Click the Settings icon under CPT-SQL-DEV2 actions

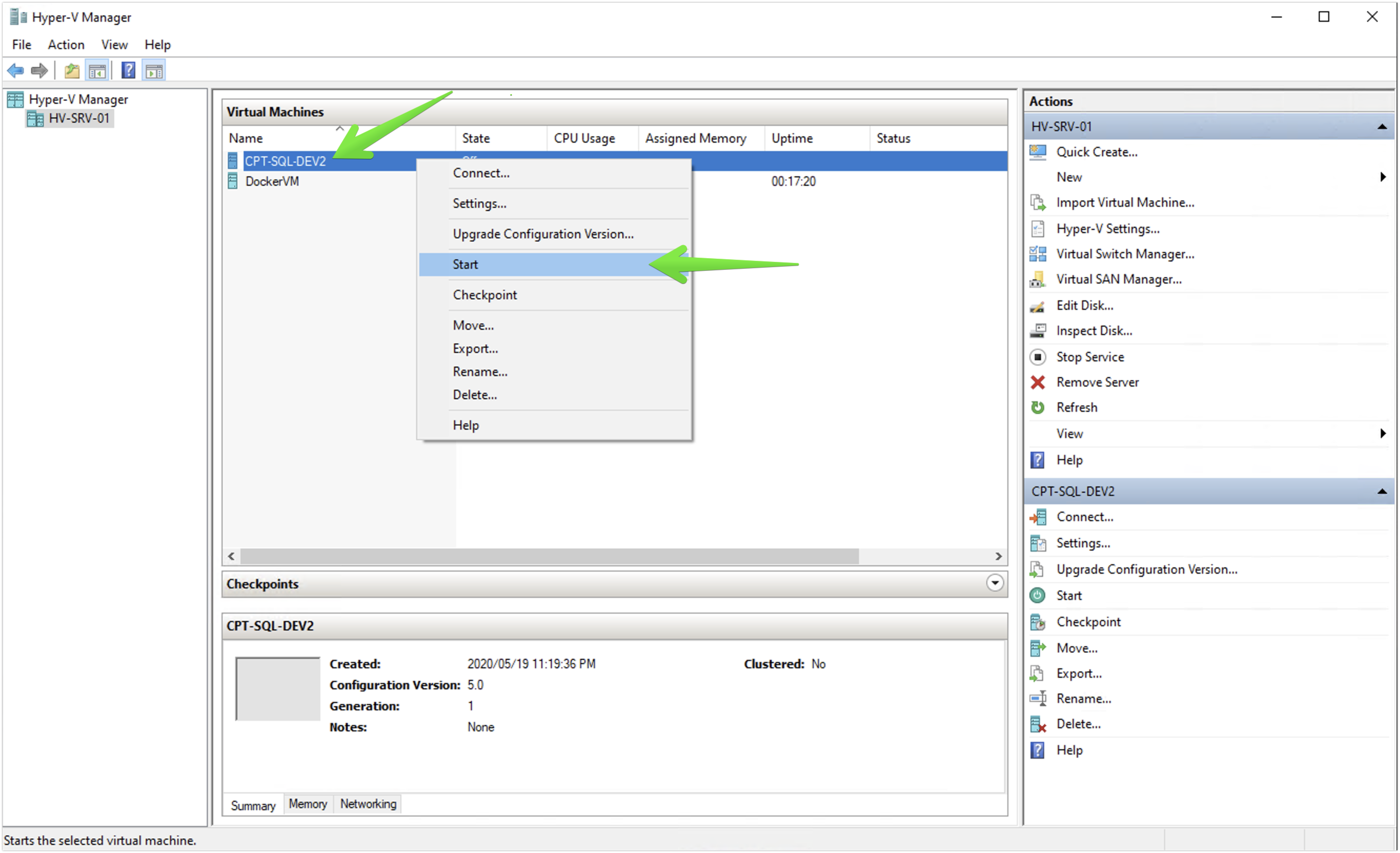[x=1038, y=543]
